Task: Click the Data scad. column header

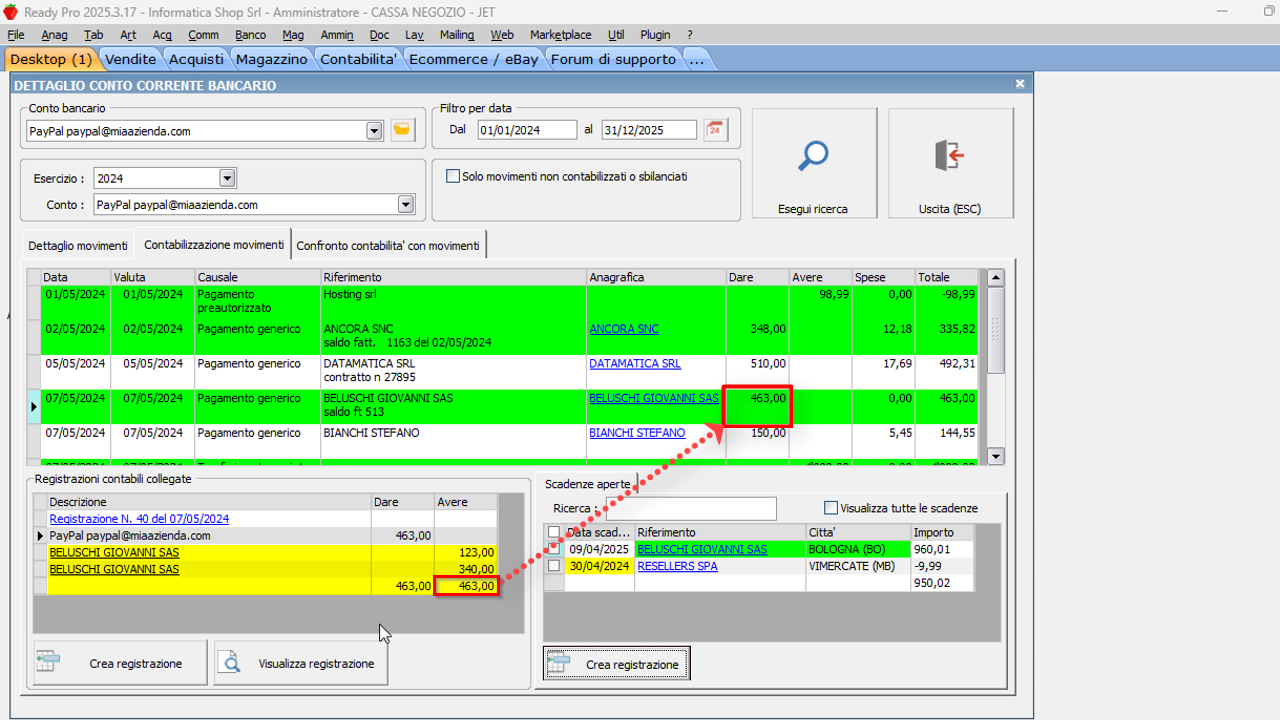Action: click(599, 532)
